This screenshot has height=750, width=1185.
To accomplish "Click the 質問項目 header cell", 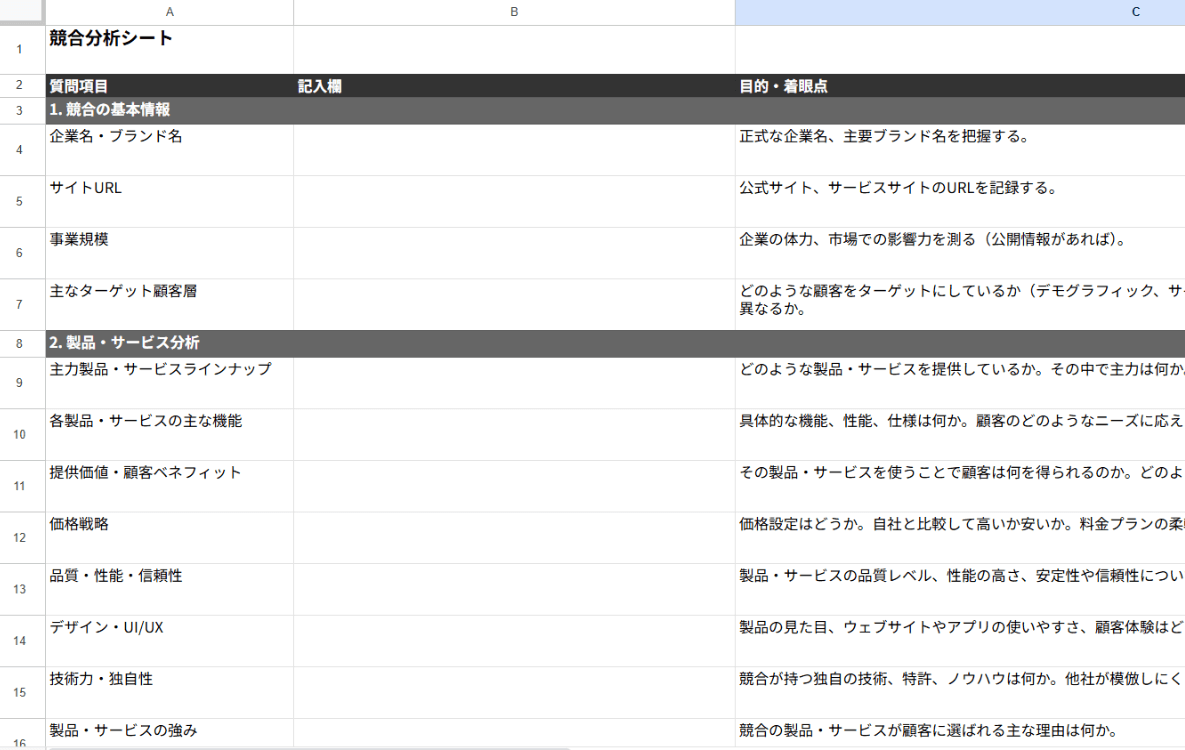I will click(x=169, y=87).
